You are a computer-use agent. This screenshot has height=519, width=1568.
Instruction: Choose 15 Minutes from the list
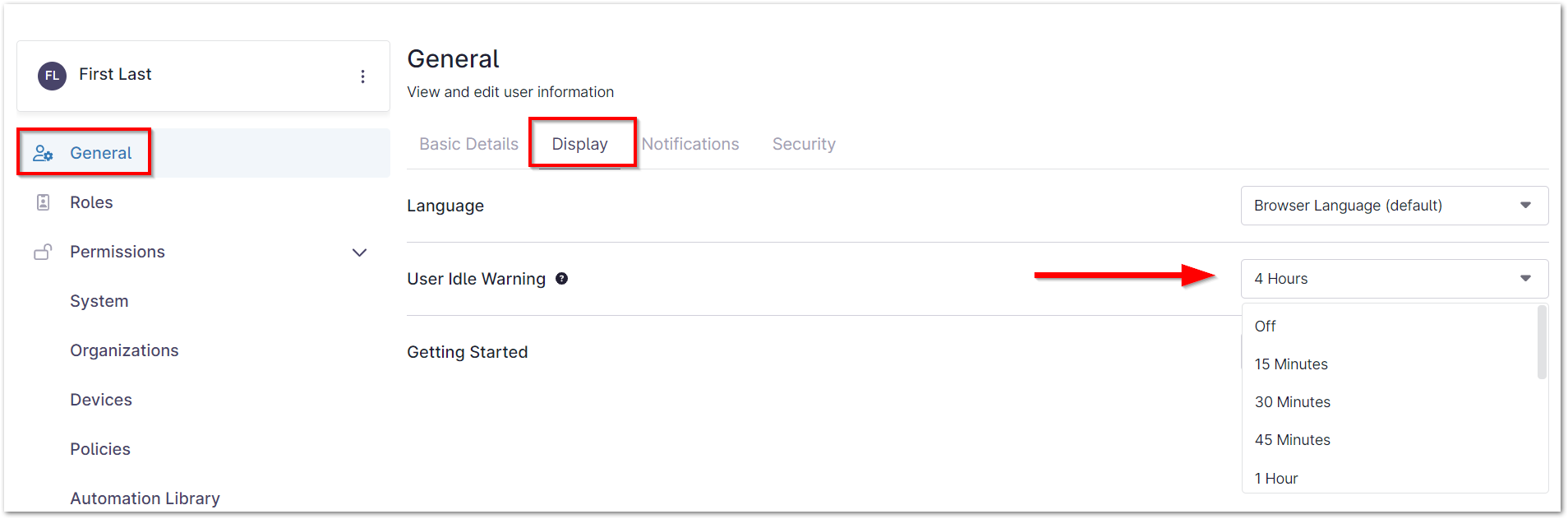[x=1291, y=364]
